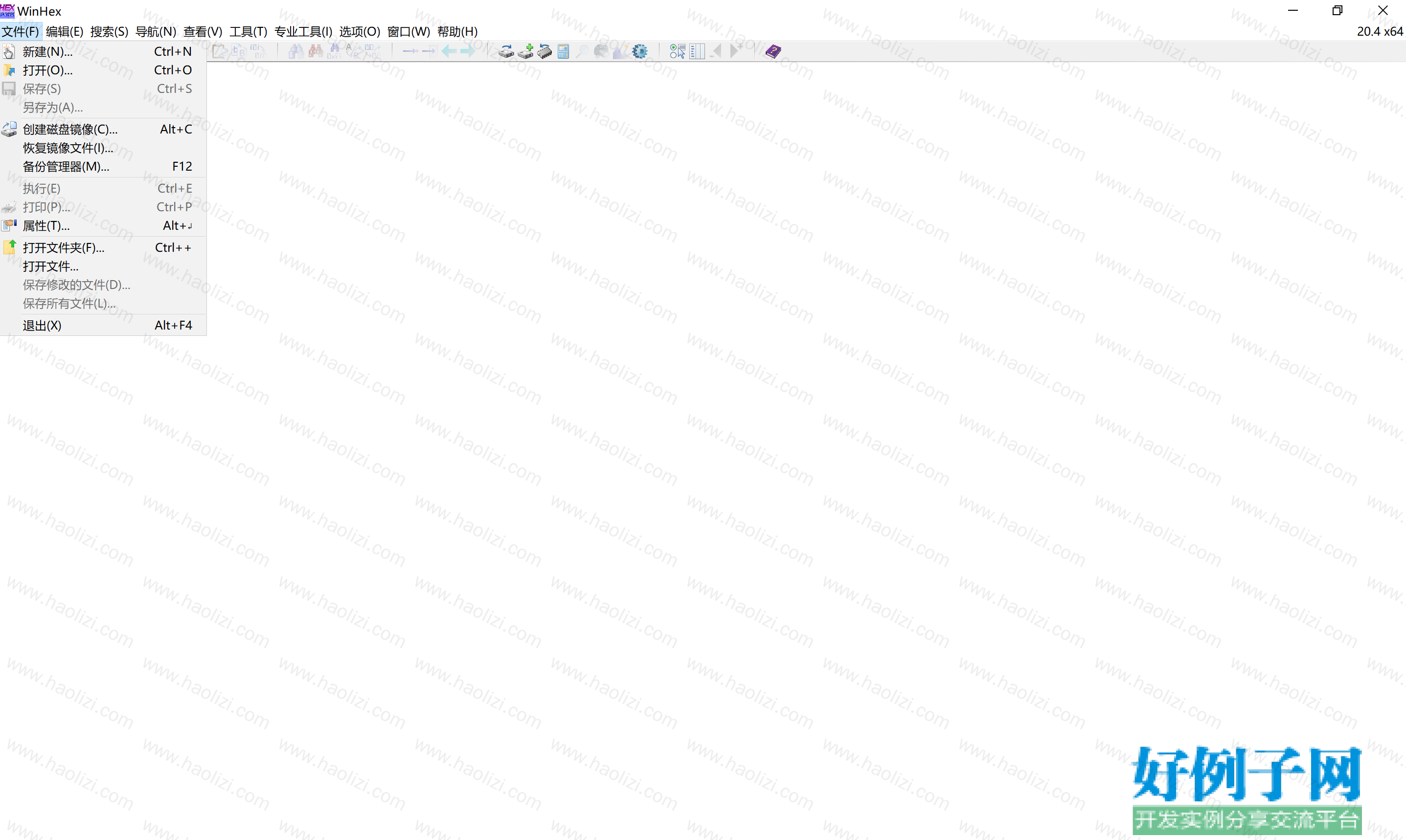Close the 文件(F) menu
This screenshot has height=840, width=1406.
(21, 32)
